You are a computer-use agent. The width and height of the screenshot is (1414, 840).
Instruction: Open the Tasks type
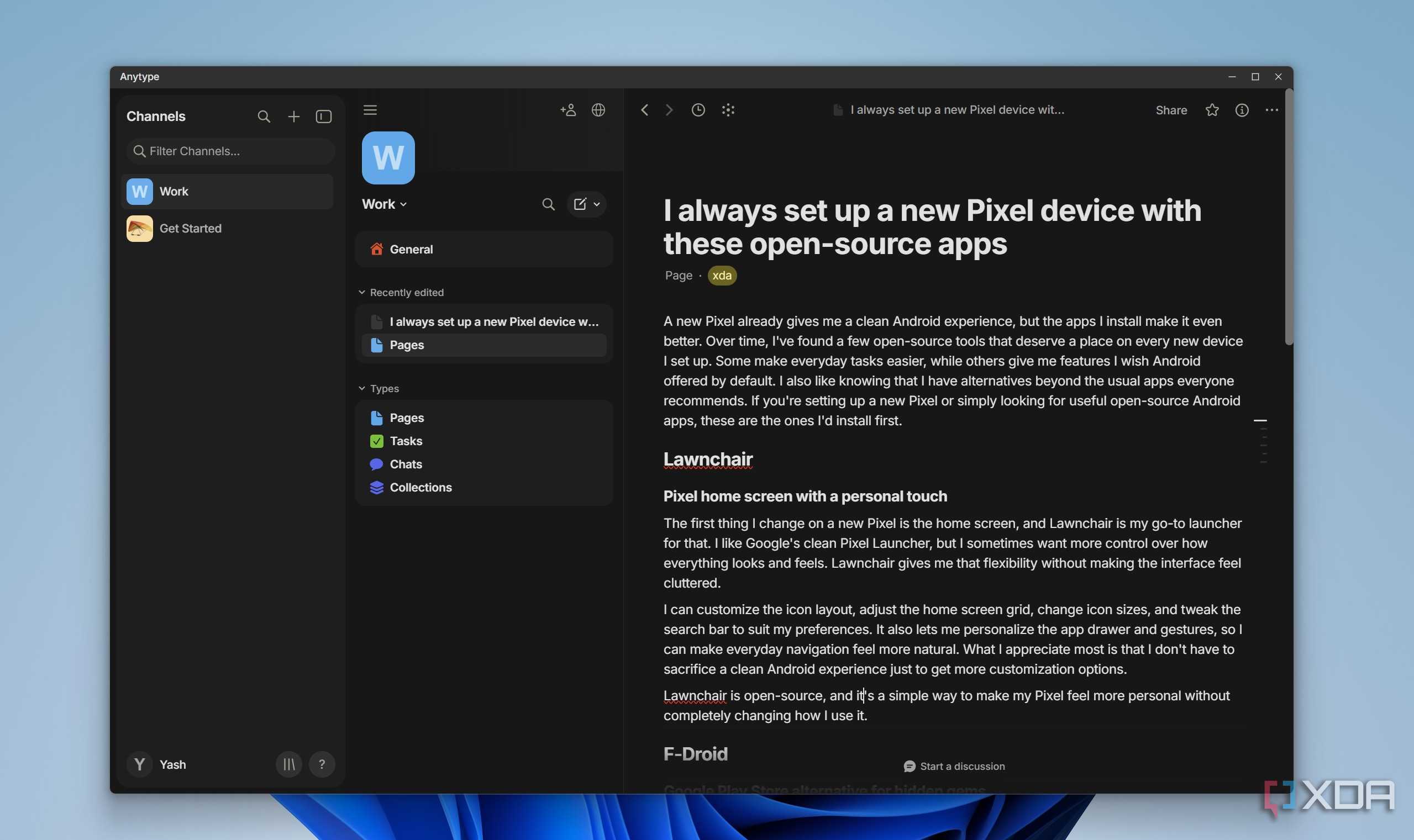pos(484,441)
